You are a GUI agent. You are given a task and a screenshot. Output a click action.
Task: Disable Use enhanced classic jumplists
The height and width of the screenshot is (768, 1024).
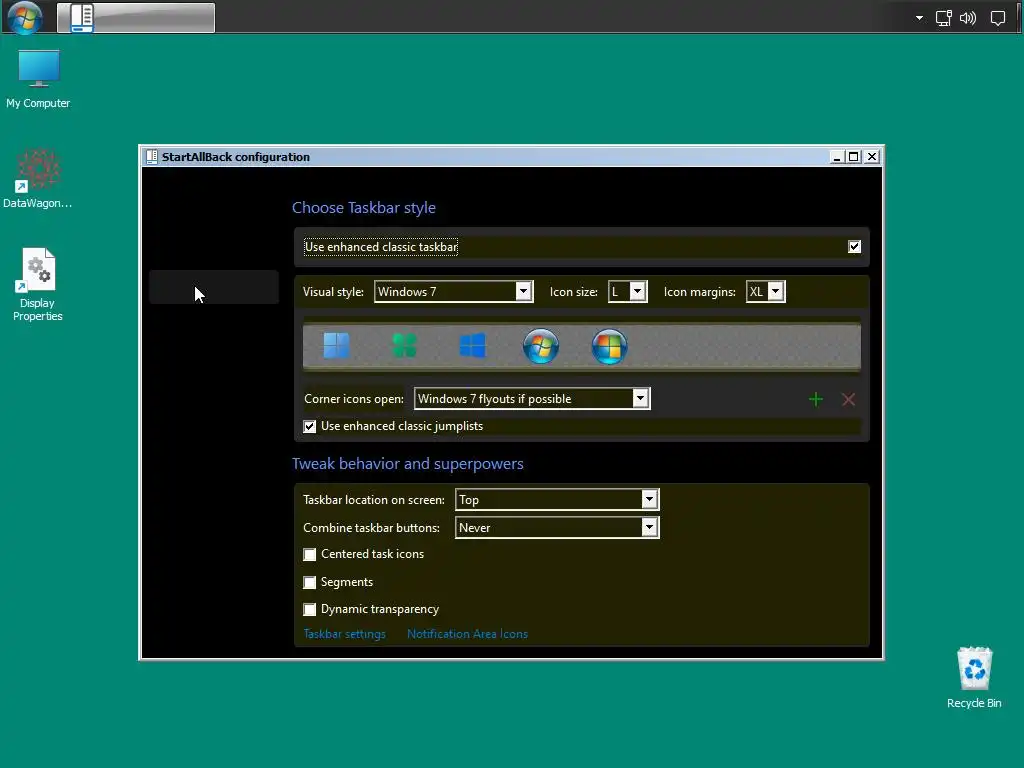tap(310, 426)
